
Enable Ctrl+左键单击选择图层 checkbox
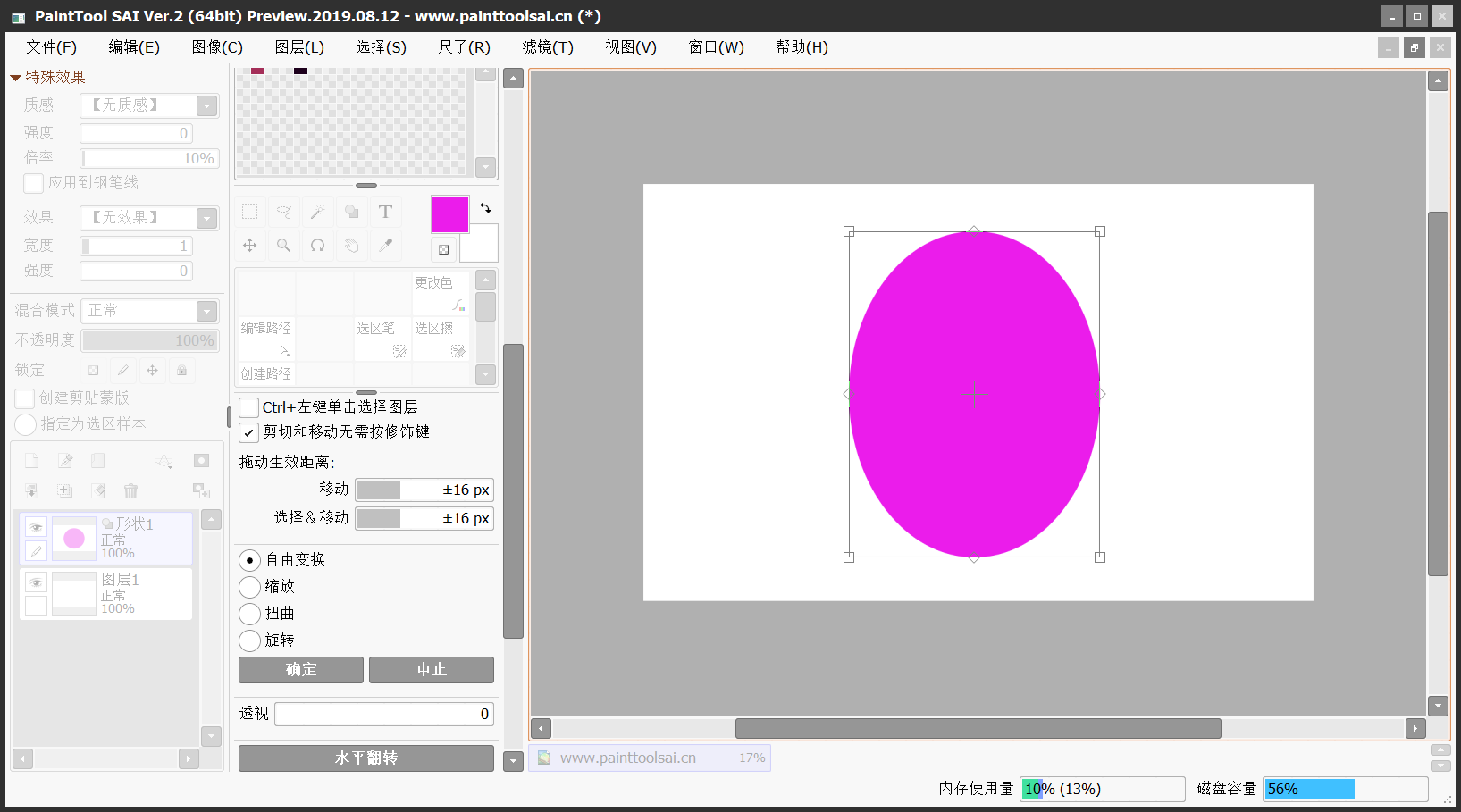tap(249, 407)
